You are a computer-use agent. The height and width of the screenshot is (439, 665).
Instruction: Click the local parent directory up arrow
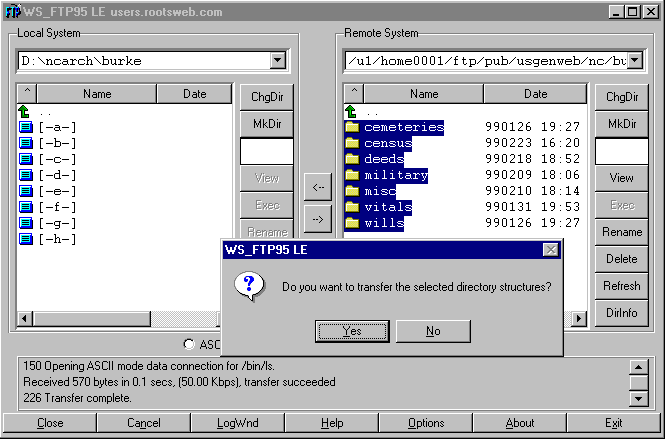coord(26,111)
